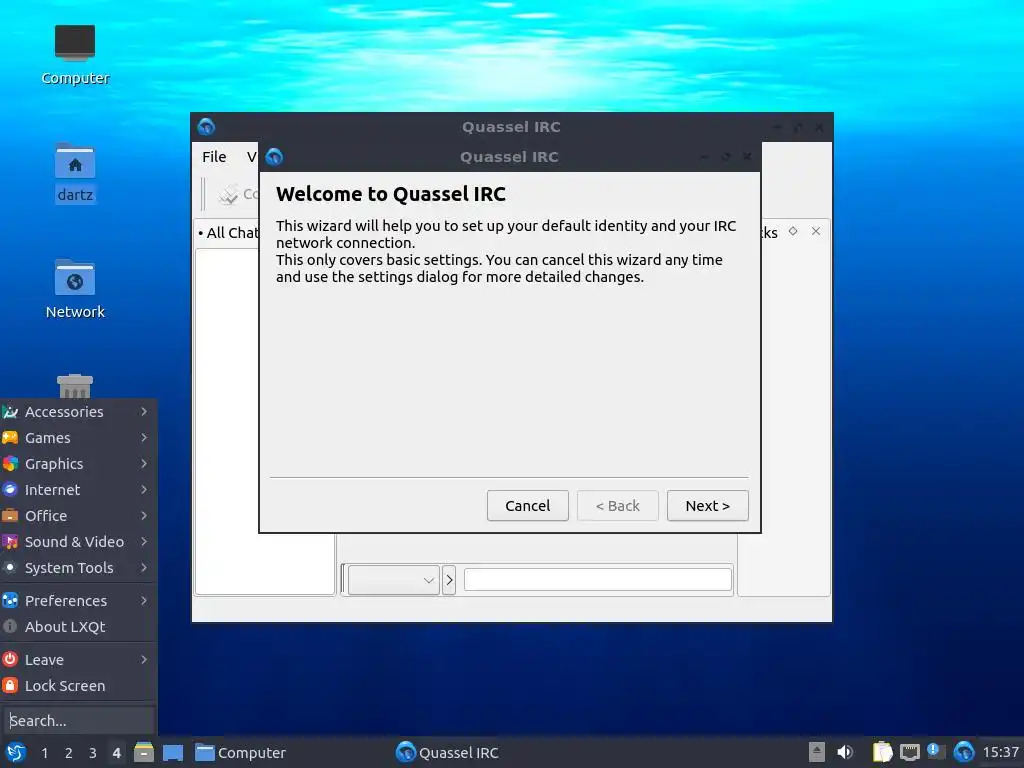Open the nick dropdown in Quassel input bar
Viewport: 1024px width, 768px height.
393,580
